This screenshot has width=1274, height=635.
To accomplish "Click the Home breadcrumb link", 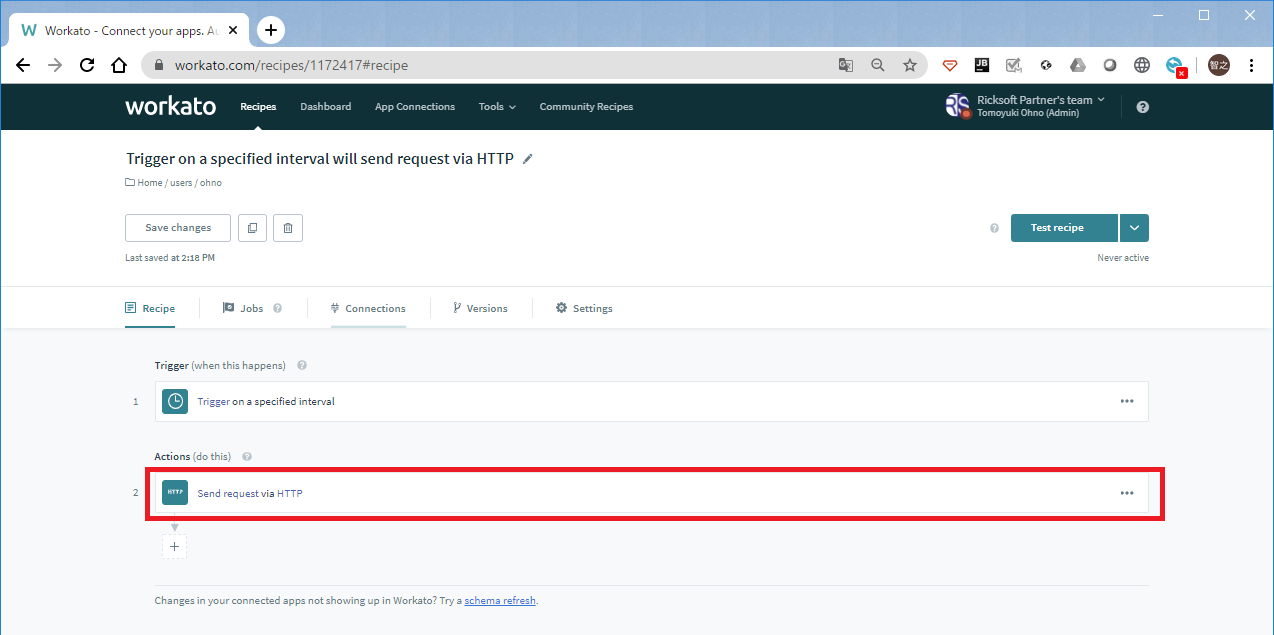I will (x=150, y=183).
